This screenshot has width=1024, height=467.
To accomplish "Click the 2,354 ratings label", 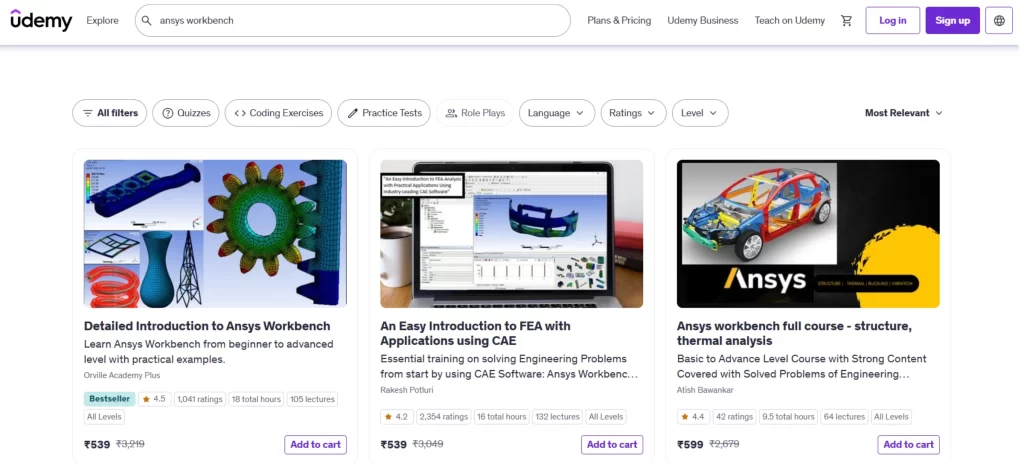I will pyautogui.click(x=443, y=417).
